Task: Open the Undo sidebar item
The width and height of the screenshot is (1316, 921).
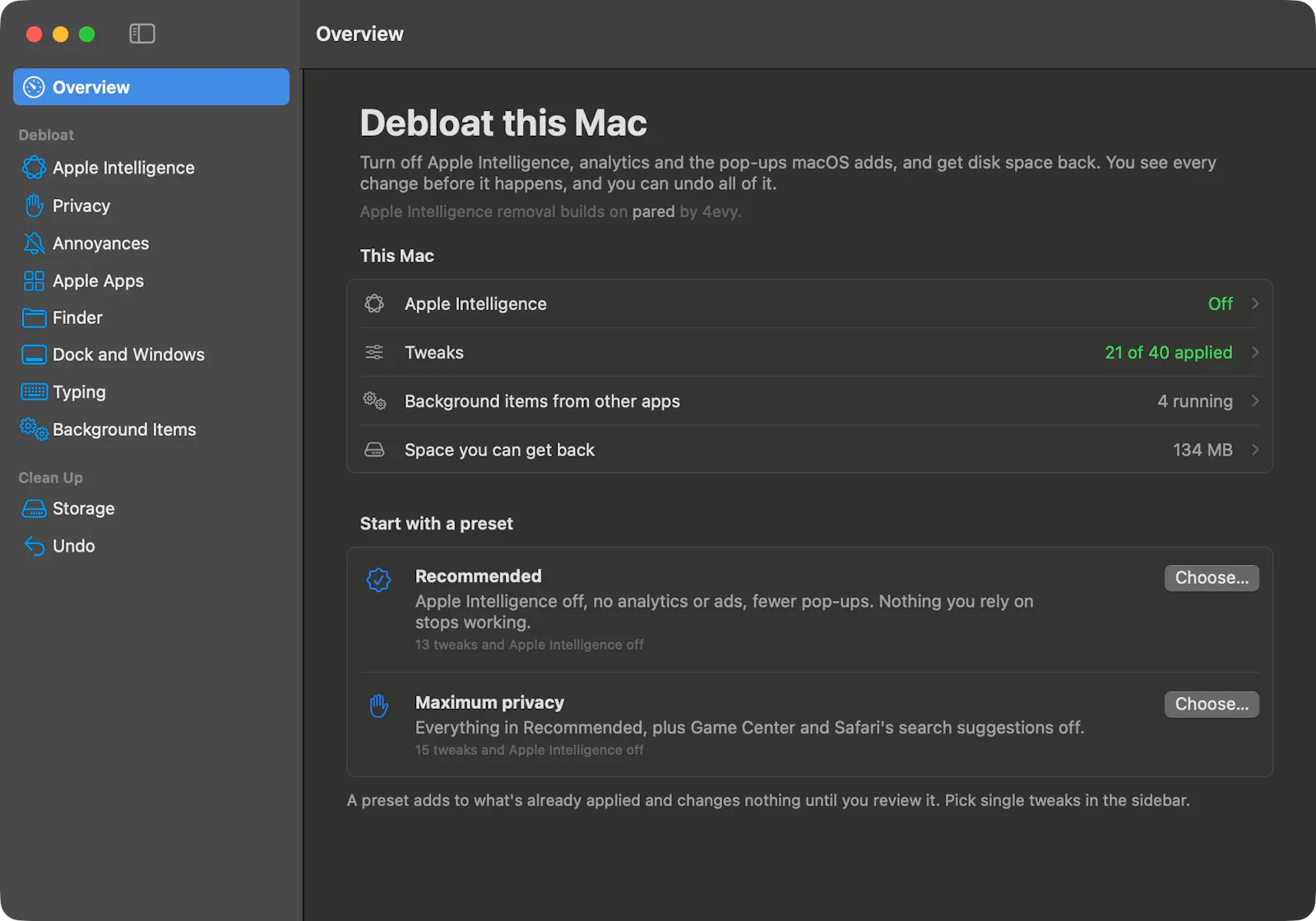Action: pyautogui.click(x=151, y=546)
